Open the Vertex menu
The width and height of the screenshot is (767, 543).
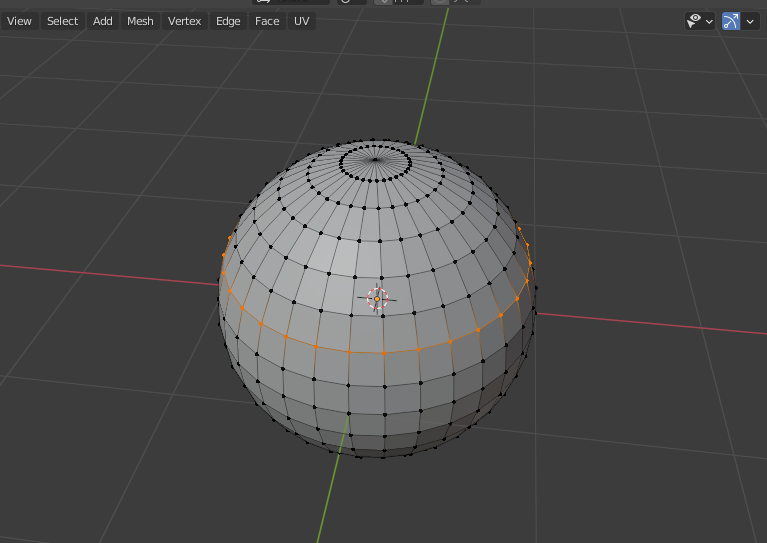184,21
